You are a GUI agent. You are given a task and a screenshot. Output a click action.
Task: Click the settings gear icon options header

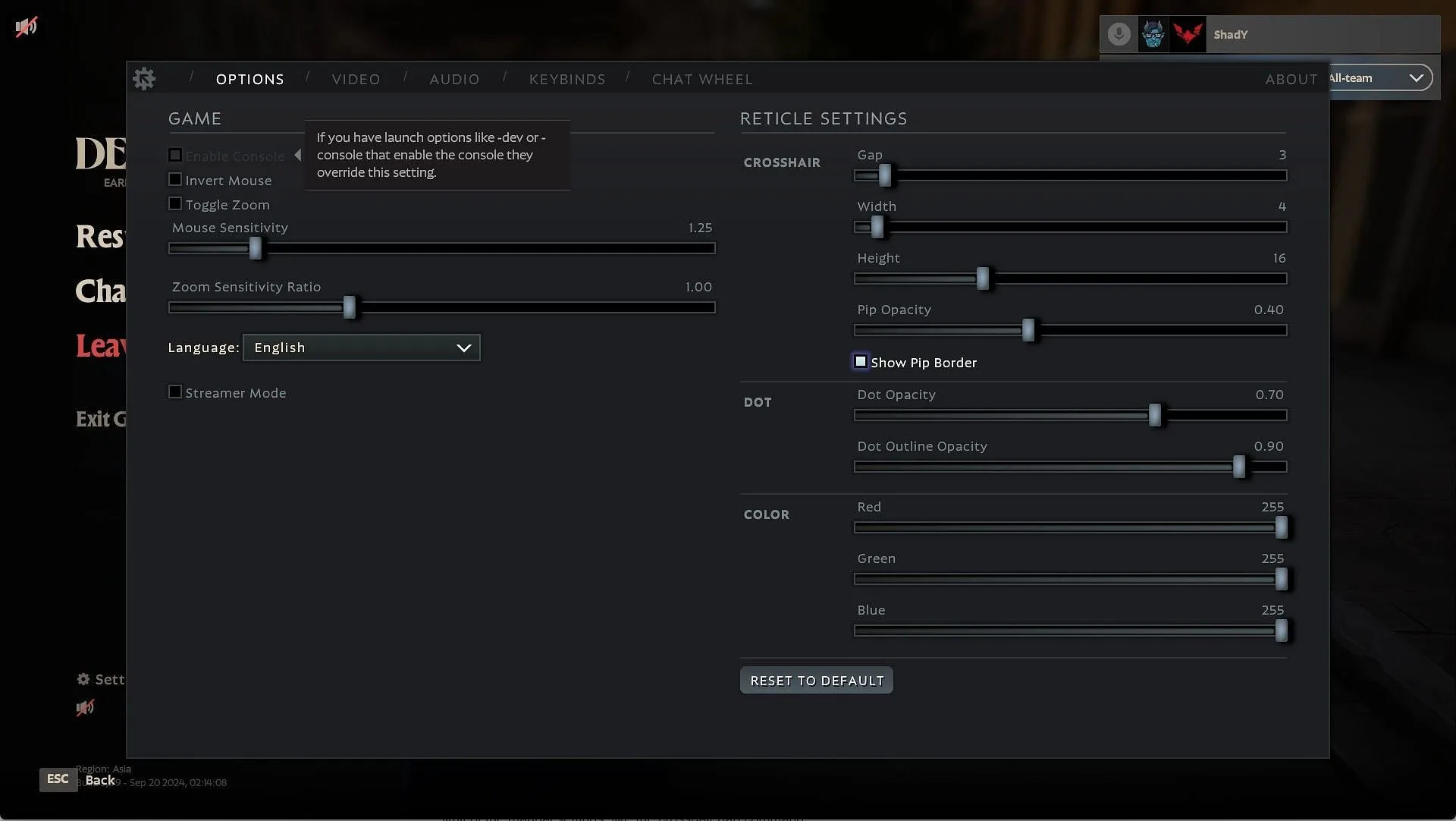coord(144,77)
